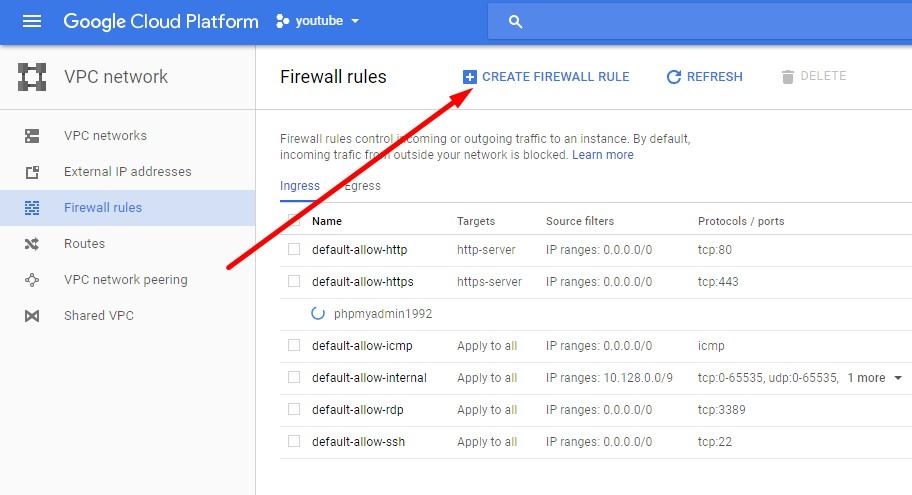Click the Routes shuffle icon
This screenshot has height=495, width=912.
[32, 244]
